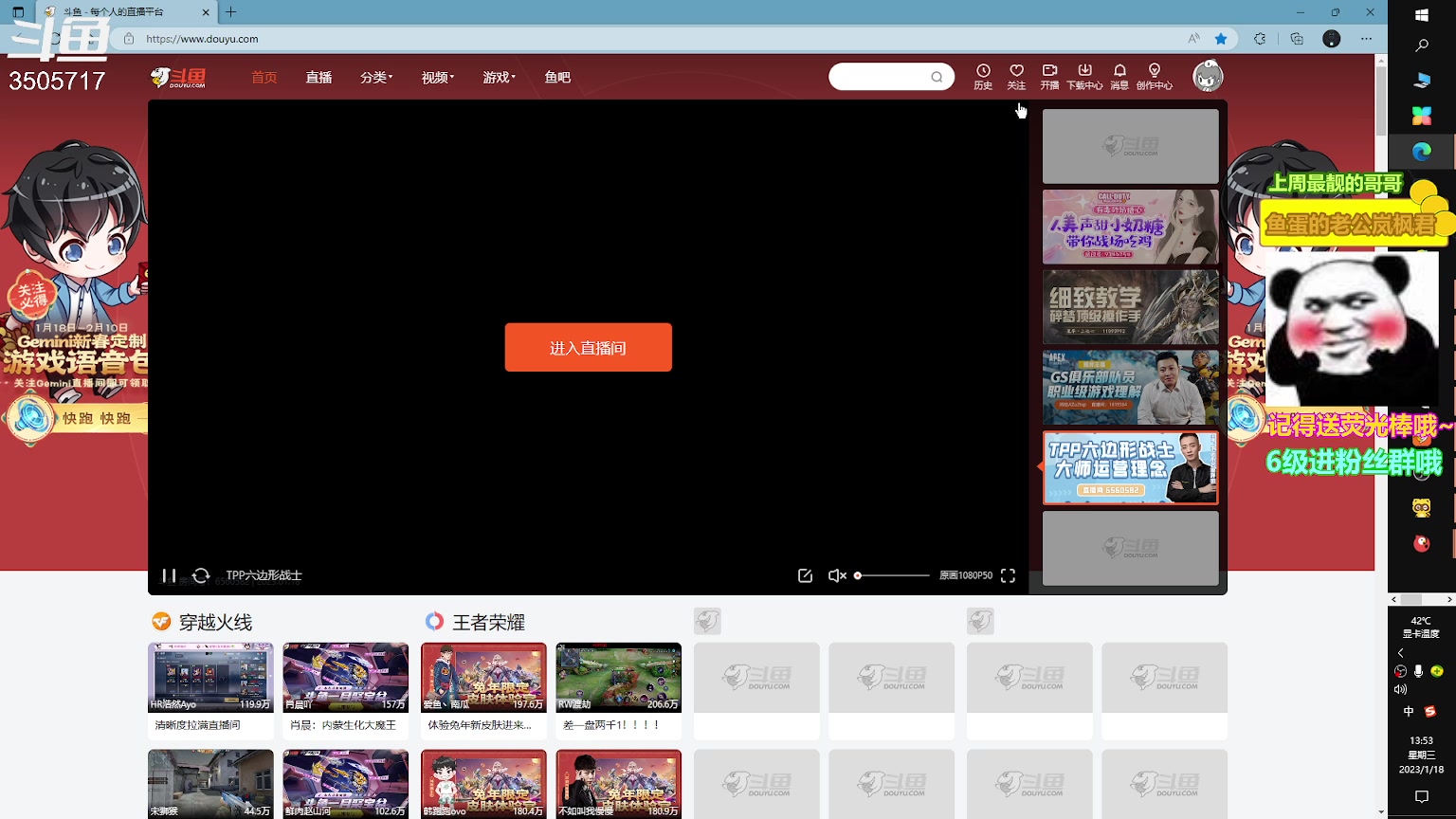Open the 体验兔年新皮肤进来 stream card
Image resolution: width=1456 pixels, height=819 pixels.
coord(483,691)
